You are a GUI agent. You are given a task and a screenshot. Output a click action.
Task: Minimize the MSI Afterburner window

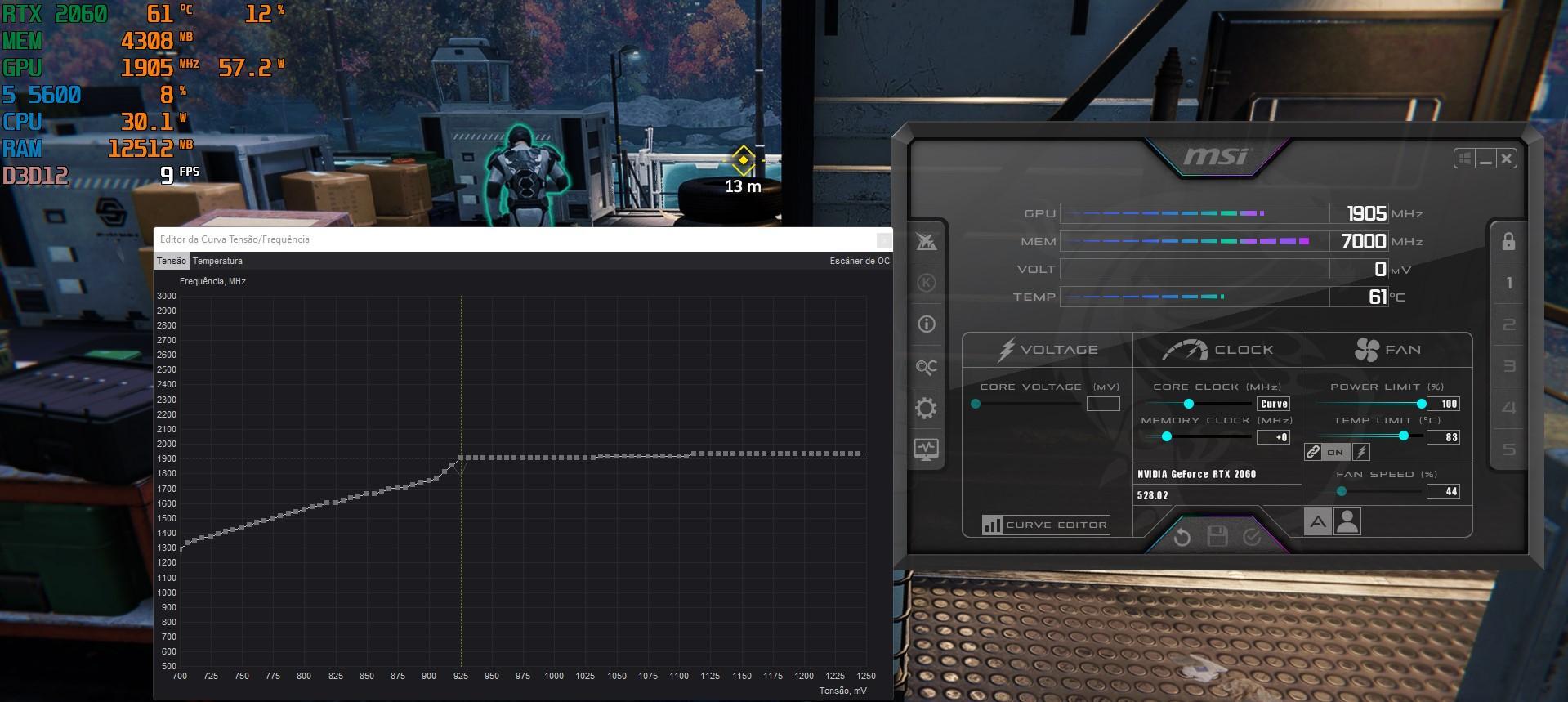[x=1485, y=159]
